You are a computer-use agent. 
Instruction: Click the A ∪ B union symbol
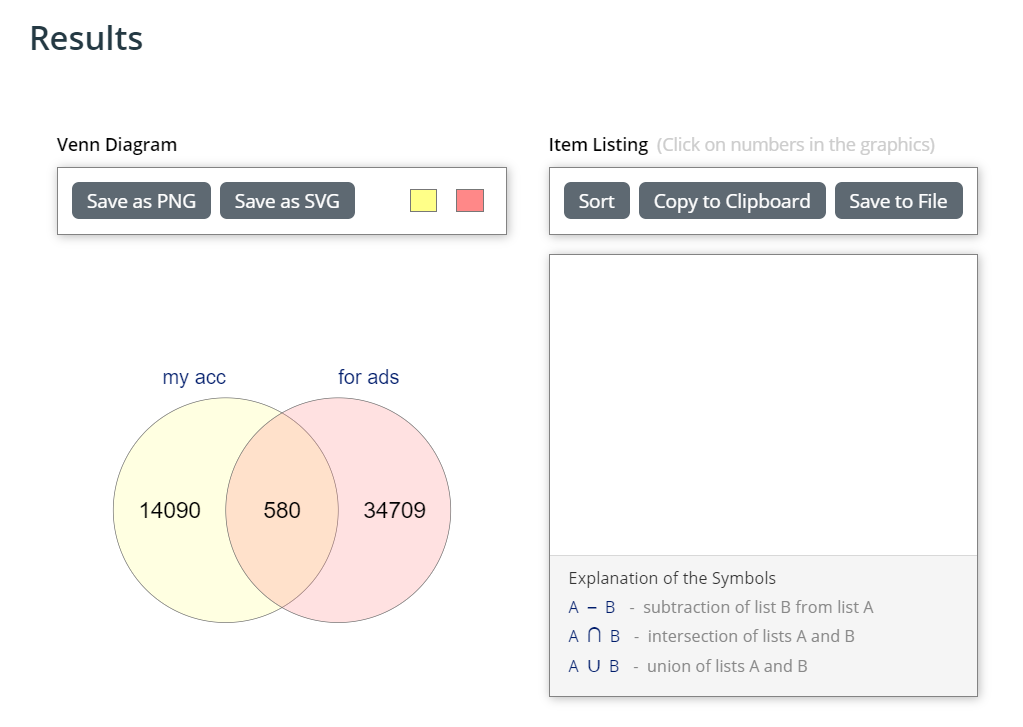pos(594,666)
